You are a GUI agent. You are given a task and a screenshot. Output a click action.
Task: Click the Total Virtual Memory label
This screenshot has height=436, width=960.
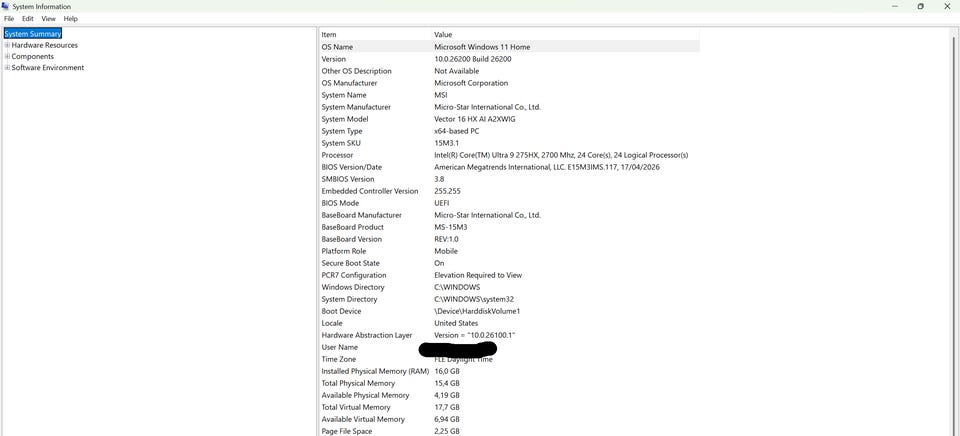coord(356,408)
